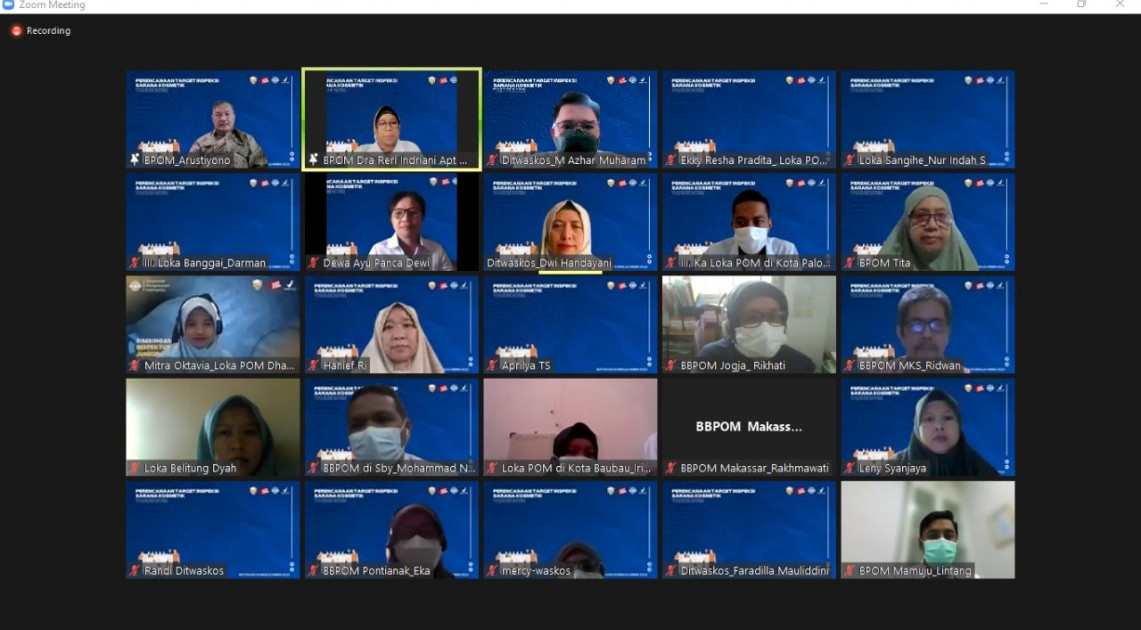Select Ditwaskos_Dwi Handayani's video tile
Viewport: 1141px width, 630px height.
point(570,222)
